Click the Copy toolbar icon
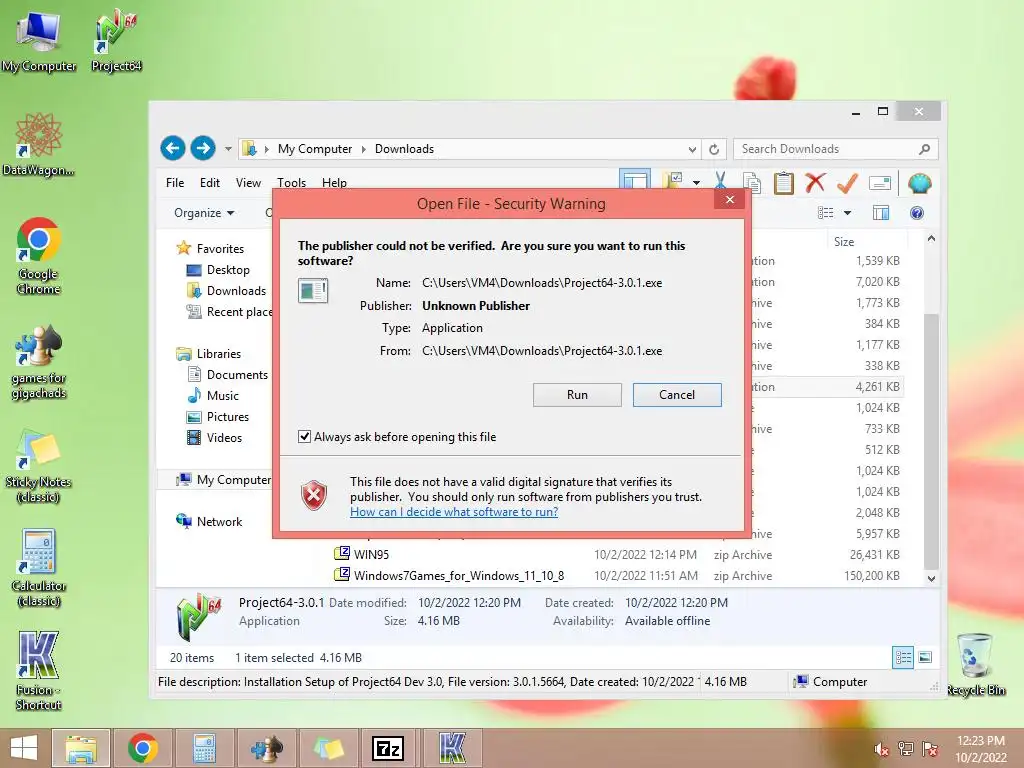The image size is (1024, 768). tap(752, 183)
